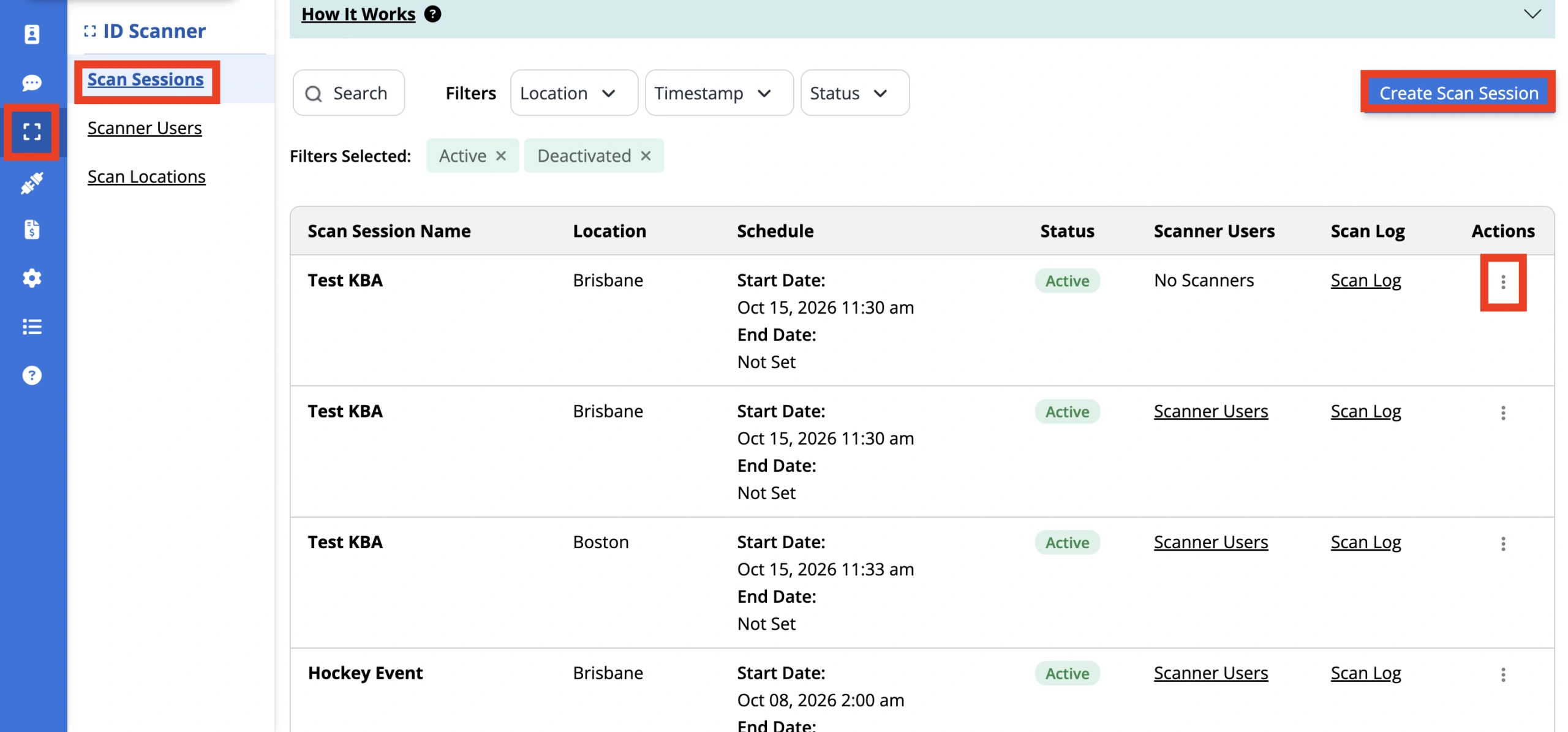Click the Boston location cell

click(x=600, y=542)
